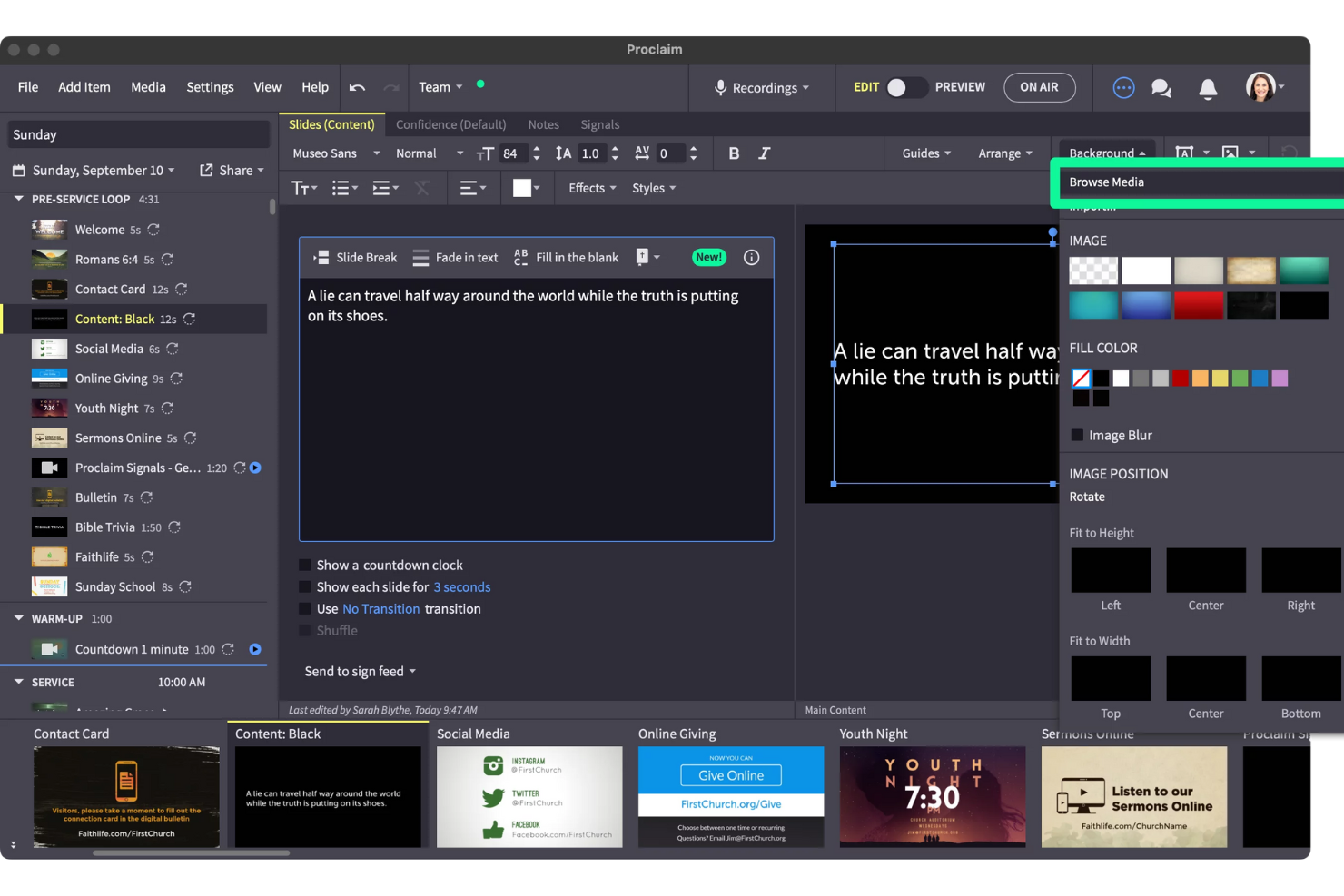Image resolution: width=1344 pixels, height=896 pixels.
Task: Select Browse Media menu entry
Action: coord(1201,182)
